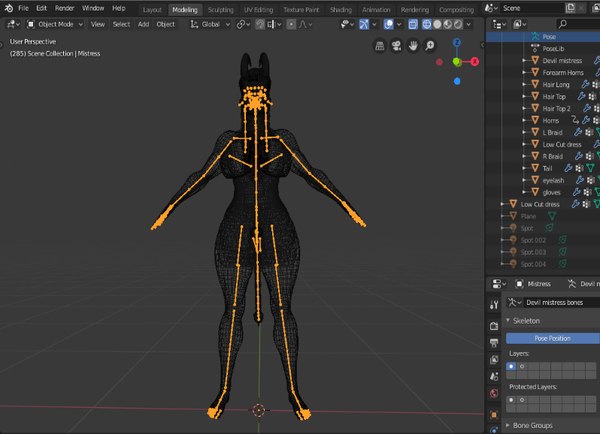Click the red X axis gizmo
Screen dimensions: 600x434
pos(475,62)
